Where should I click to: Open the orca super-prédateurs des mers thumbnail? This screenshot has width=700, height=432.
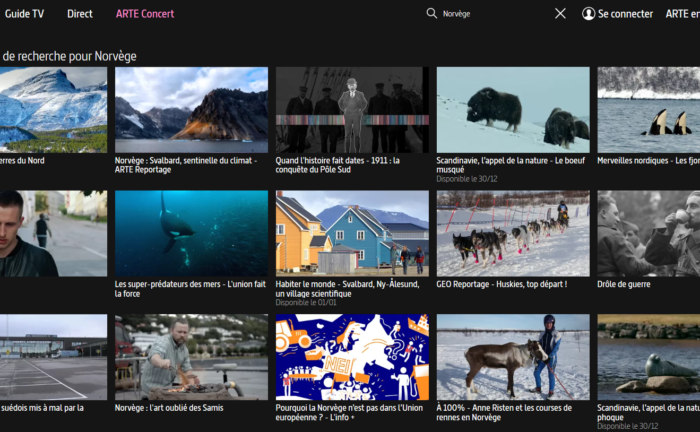[191, 233]
